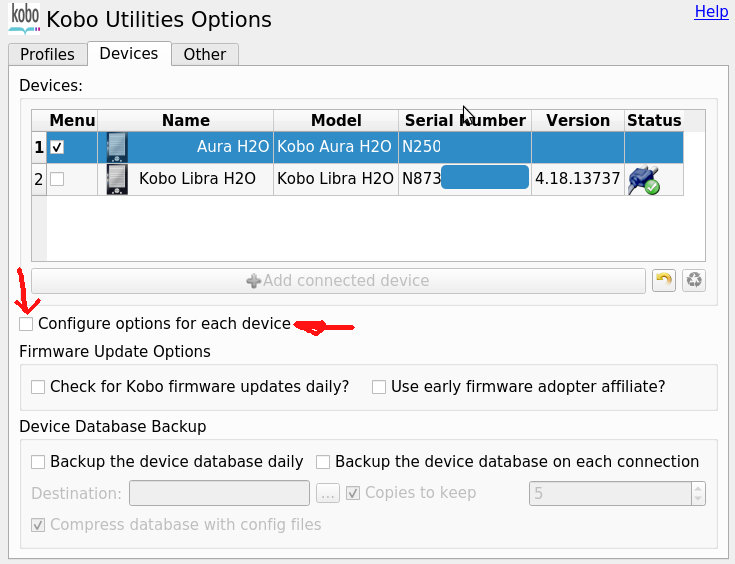Image resolution: width=735 pixels, height=564 pixels.
Task: Click the recycle icon button beside undo
Action: [x=694, y=281]
